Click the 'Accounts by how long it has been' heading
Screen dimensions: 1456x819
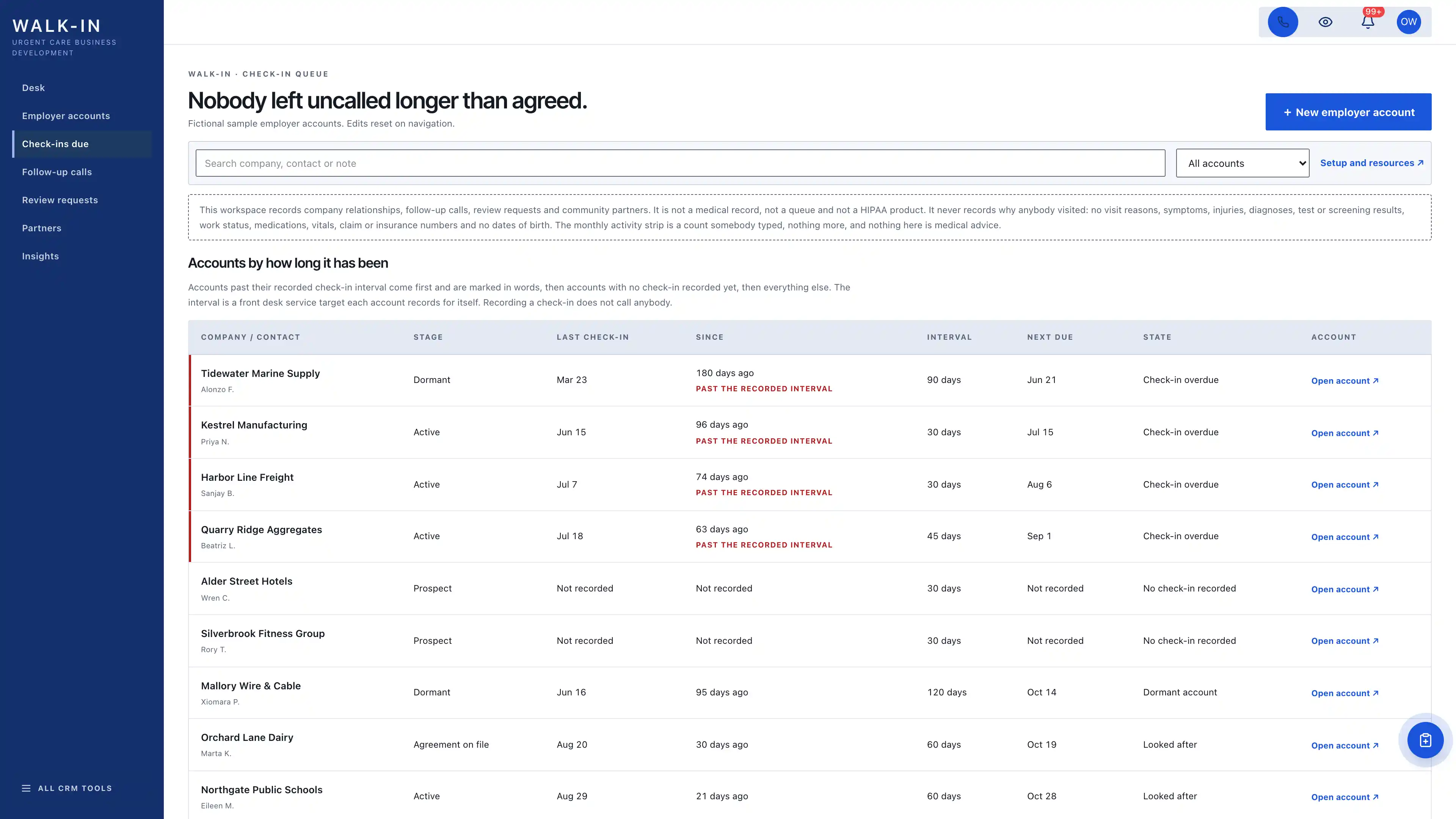[288, 264]
